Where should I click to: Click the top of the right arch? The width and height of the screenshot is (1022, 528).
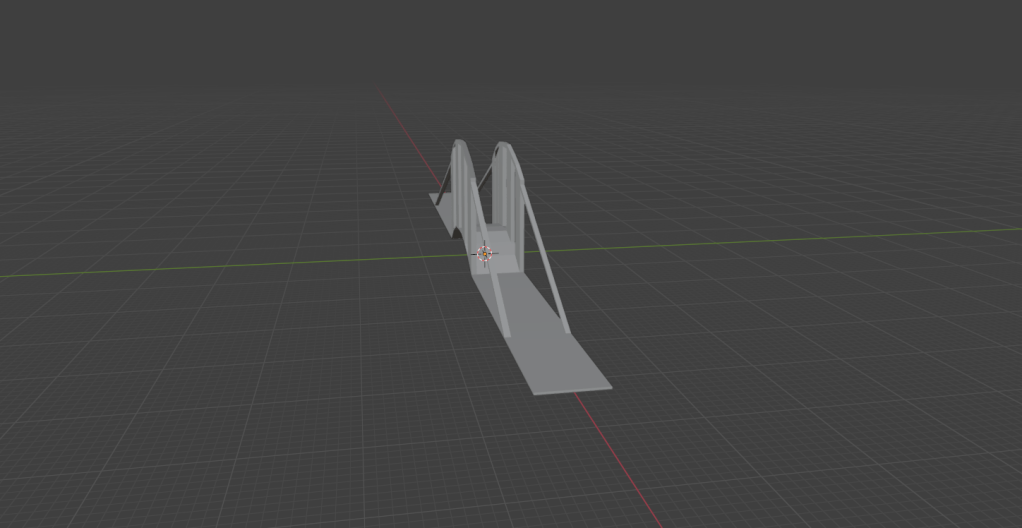[504, 146]
